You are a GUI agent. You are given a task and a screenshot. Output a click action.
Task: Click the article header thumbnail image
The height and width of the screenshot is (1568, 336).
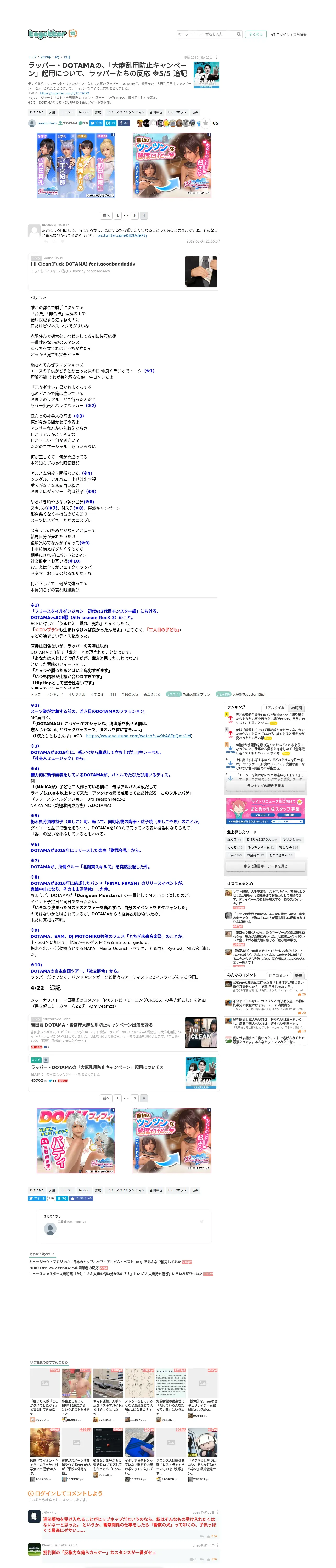(x=206, y=75)
